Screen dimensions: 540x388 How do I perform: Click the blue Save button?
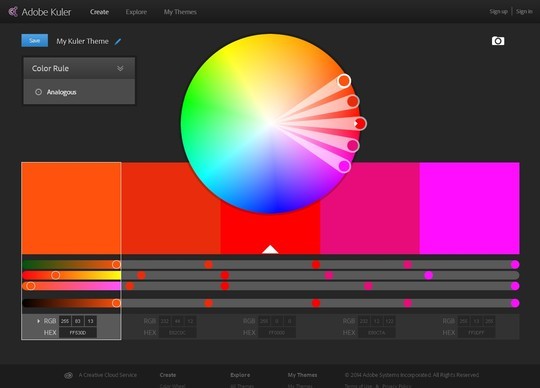(34, 40)
